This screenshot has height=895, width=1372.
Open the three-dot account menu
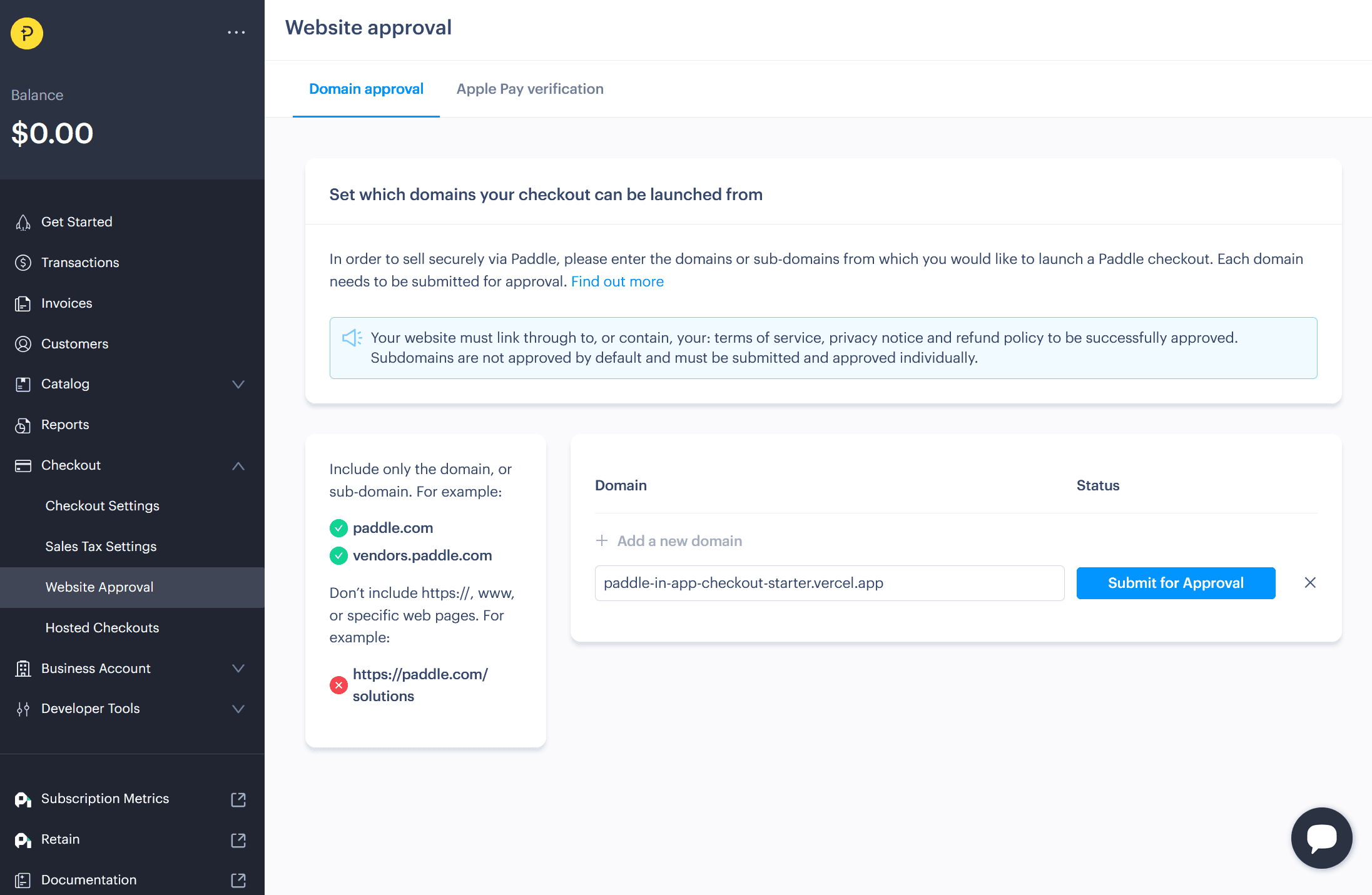click(236, 32)
